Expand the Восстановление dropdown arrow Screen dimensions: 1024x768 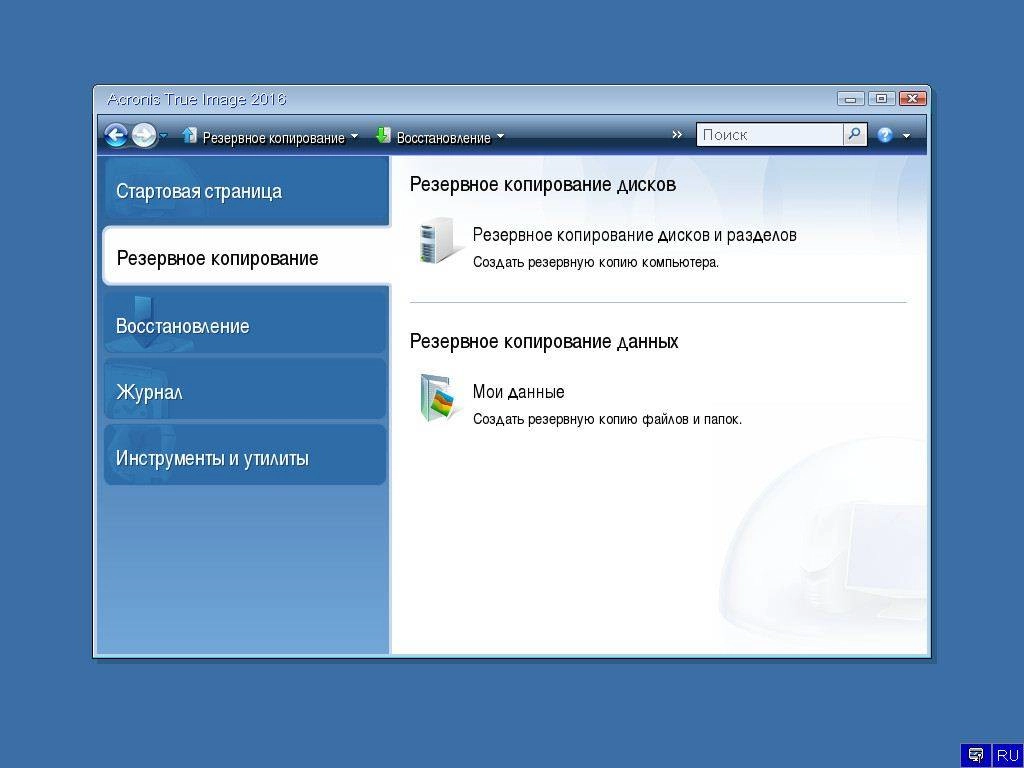point(500,137)
